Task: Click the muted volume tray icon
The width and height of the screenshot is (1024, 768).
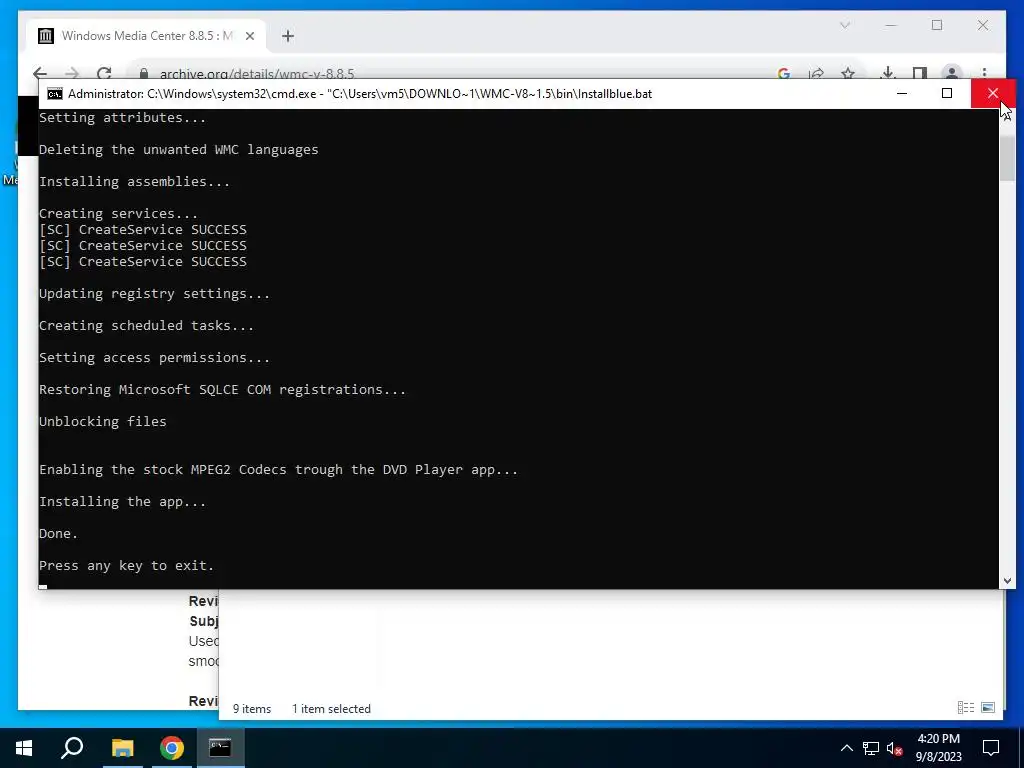Action: tap(895, 748)
